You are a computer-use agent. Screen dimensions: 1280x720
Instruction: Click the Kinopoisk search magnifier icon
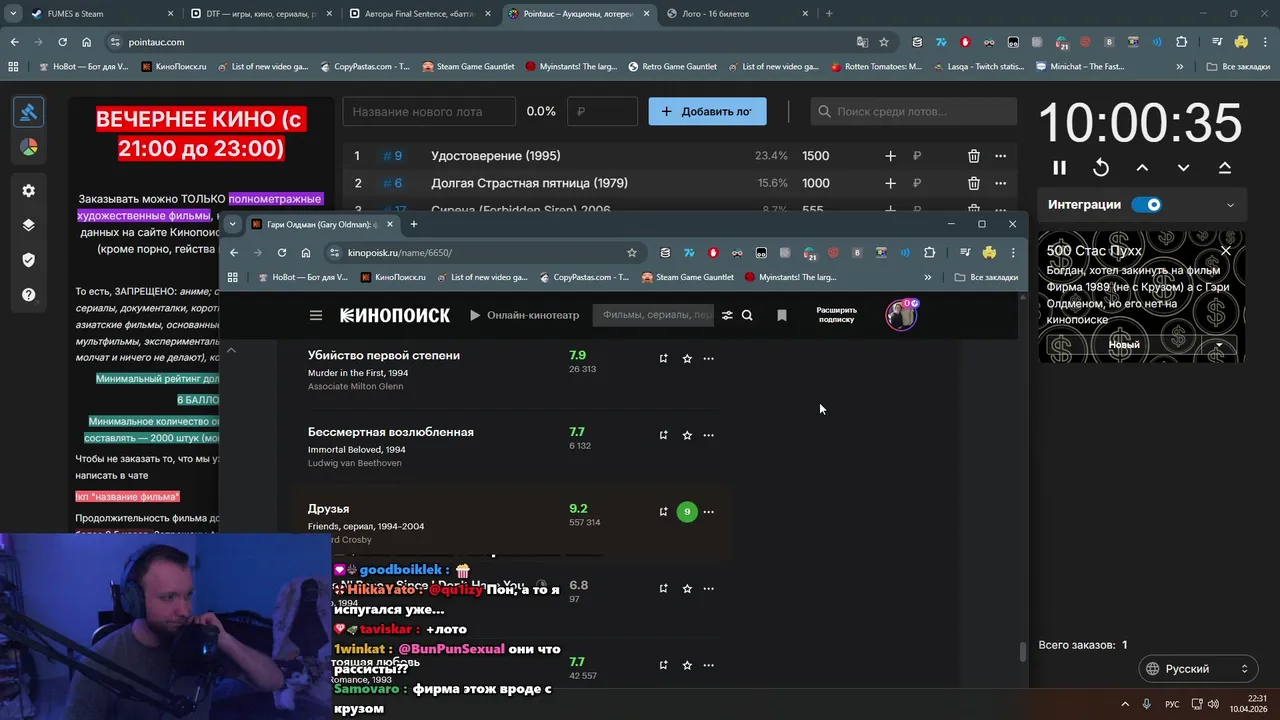(x=747, y=315)
